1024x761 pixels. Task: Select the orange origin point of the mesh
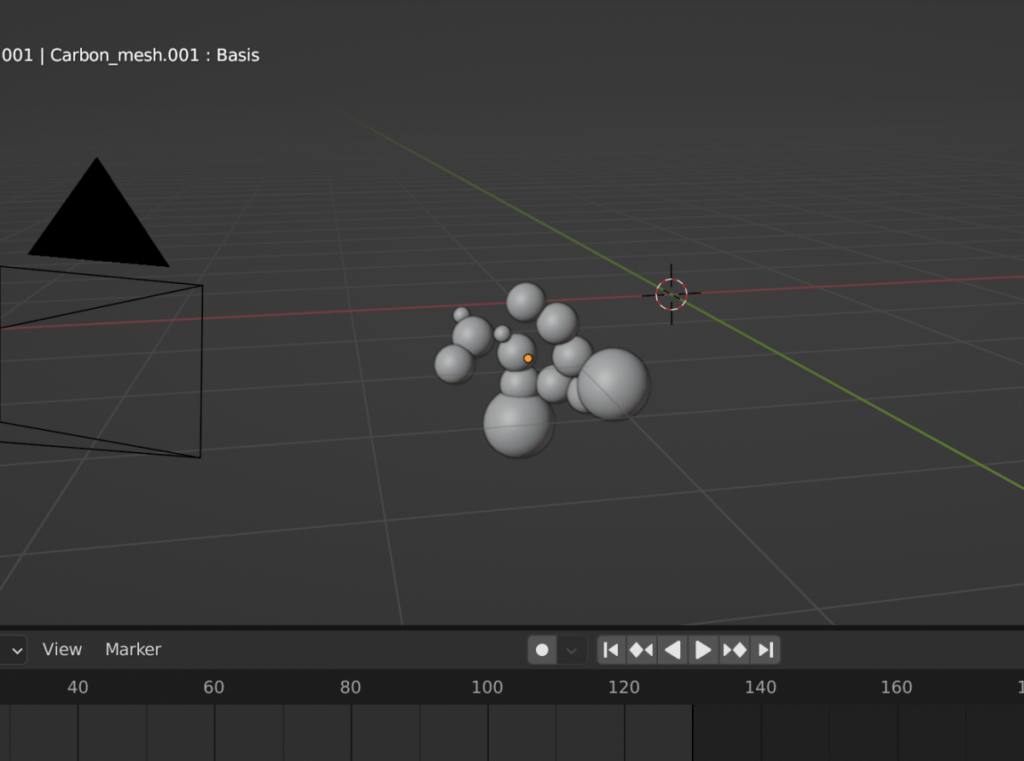point(528,358)
